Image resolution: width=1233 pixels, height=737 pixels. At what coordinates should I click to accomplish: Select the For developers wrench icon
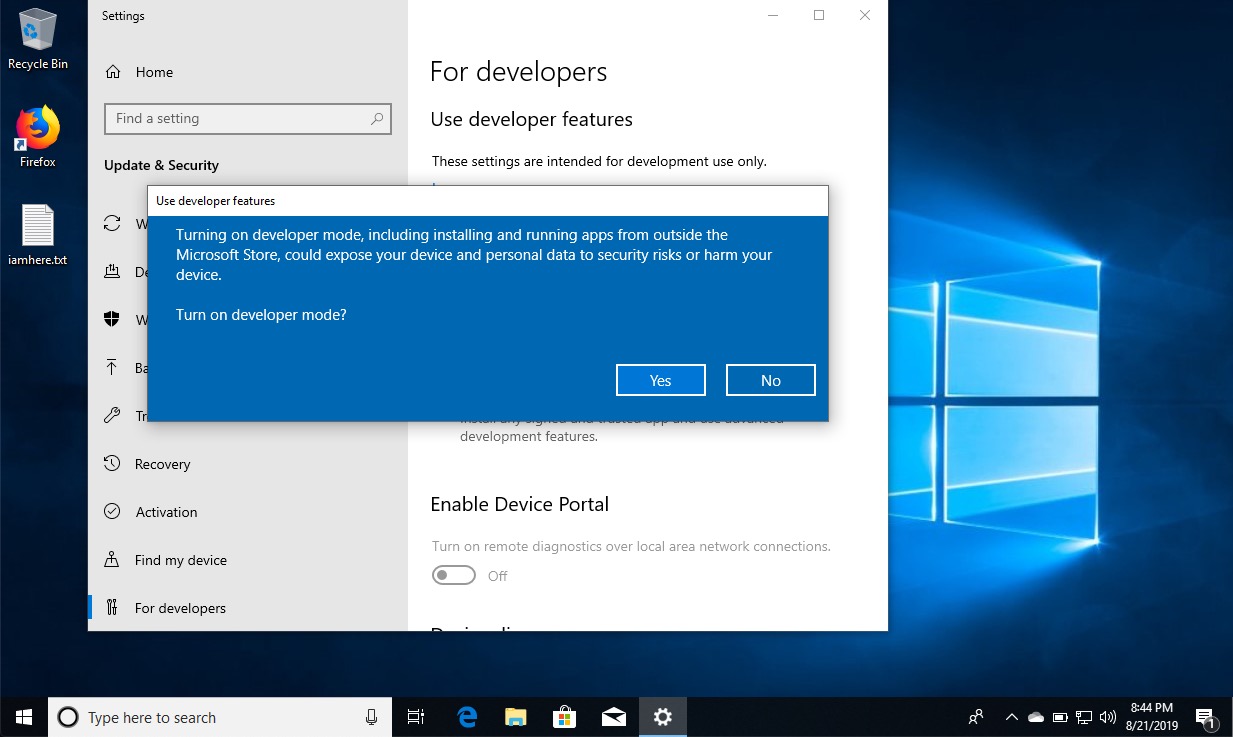point(113,607)
